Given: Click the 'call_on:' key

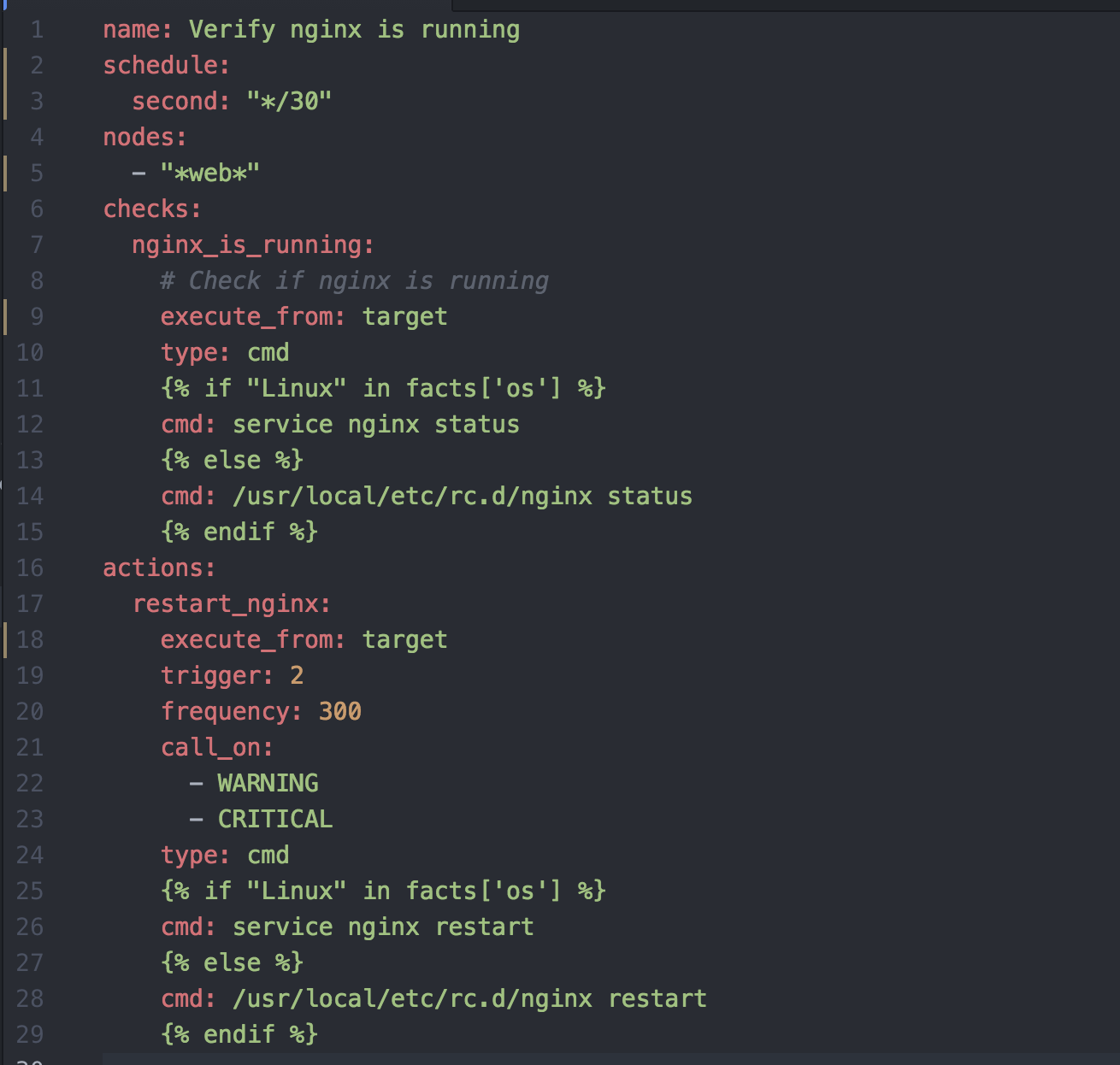Looking at the screenshot, I should pos(217,748).
